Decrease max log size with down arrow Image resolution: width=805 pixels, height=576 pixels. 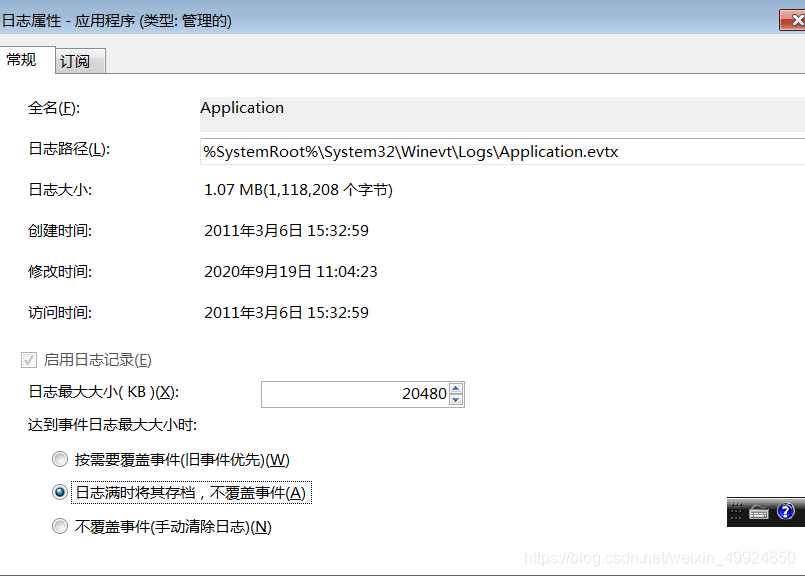pos(456,400)
